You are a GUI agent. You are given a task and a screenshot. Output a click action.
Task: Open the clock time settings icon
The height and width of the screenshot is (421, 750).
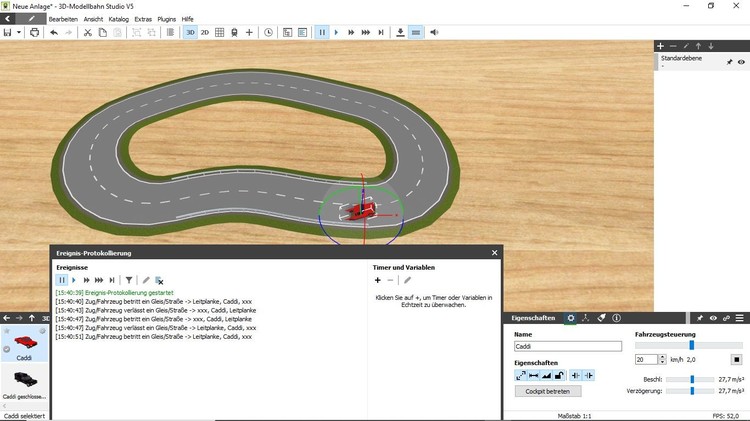pos(268,32)
